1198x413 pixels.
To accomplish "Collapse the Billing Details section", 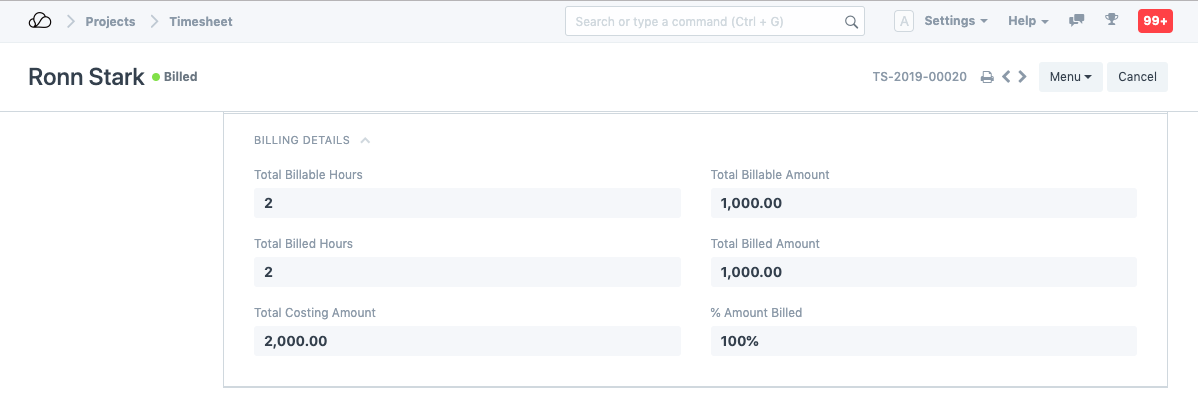I will [x=365, y=141].
